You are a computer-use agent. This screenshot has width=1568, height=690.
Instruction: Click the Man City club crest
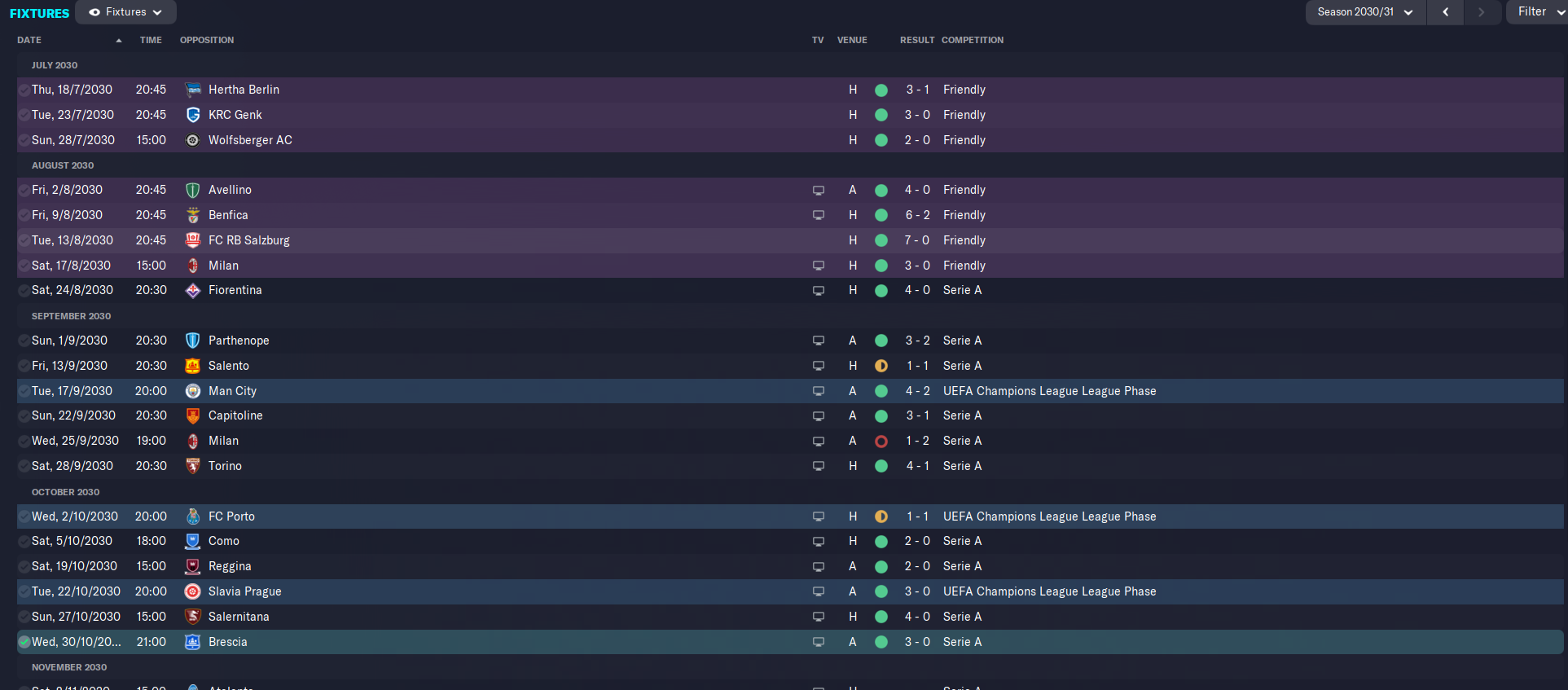click(x=193, y=391)
